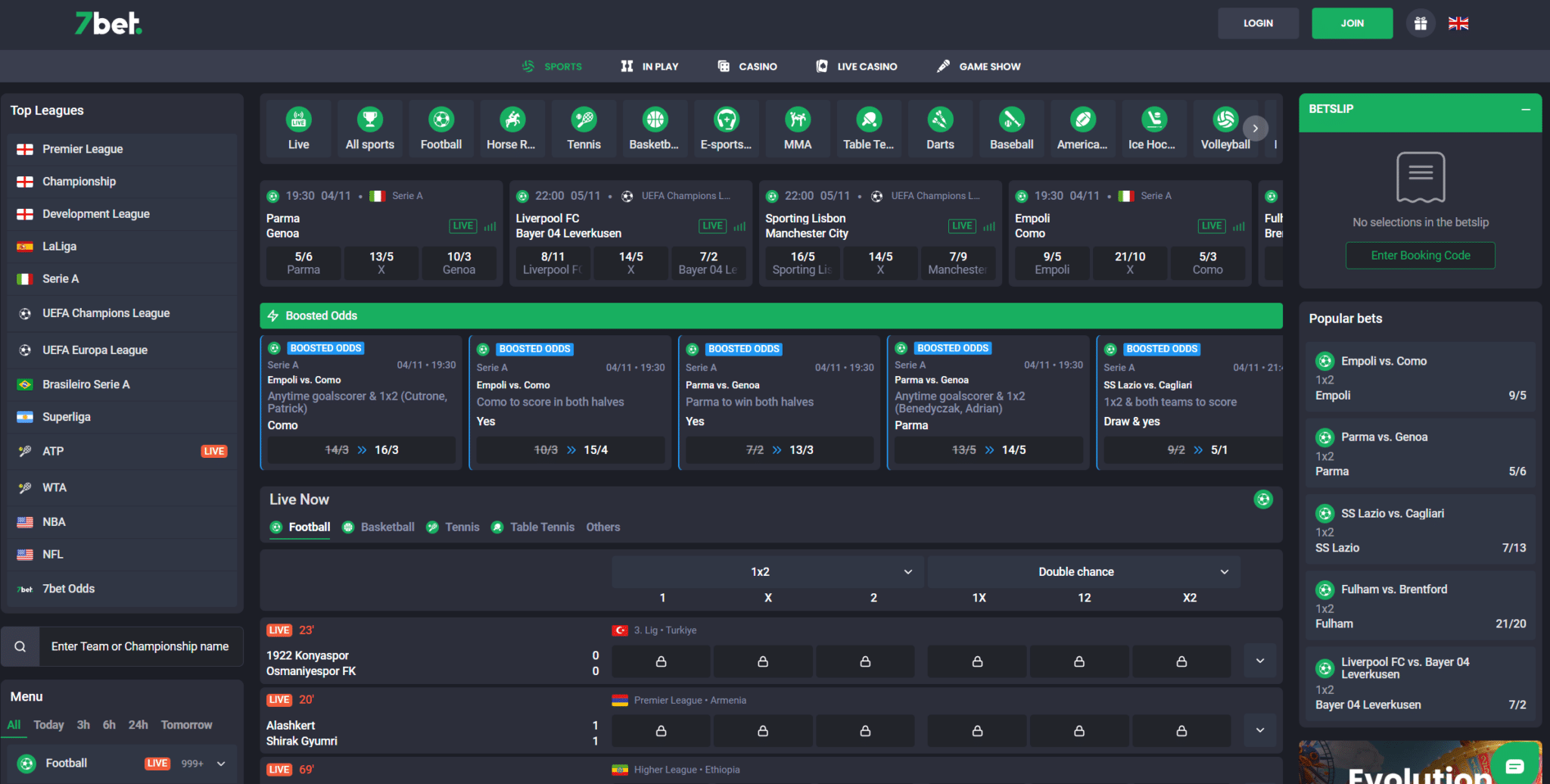This screenshot has width=1550, height=784.
Task: Add popular bet Fulham 21/20
Action: [1420, 606]
